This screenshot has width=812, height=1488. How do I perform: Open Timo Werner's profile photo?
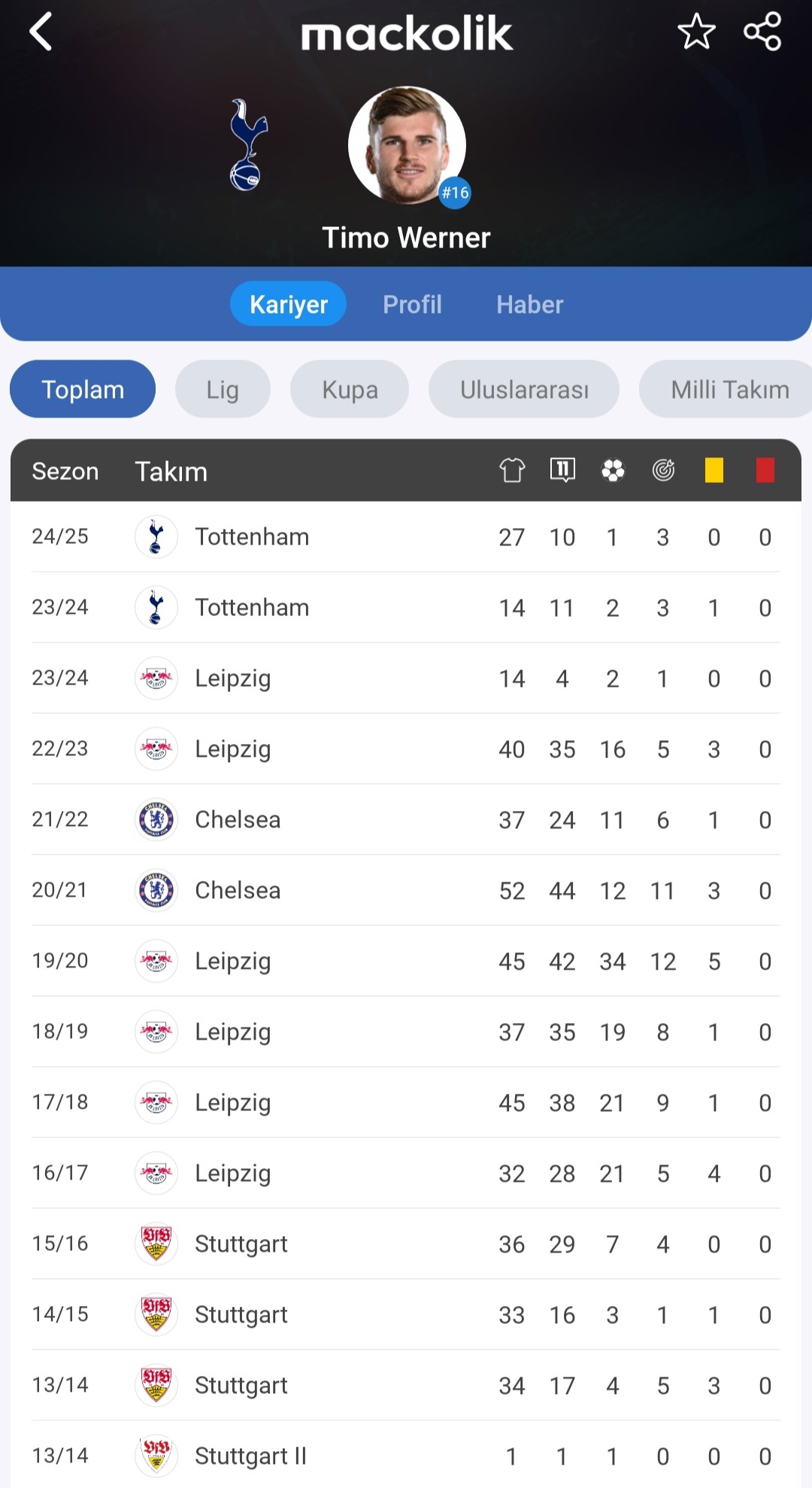click(x=407, y=145)
